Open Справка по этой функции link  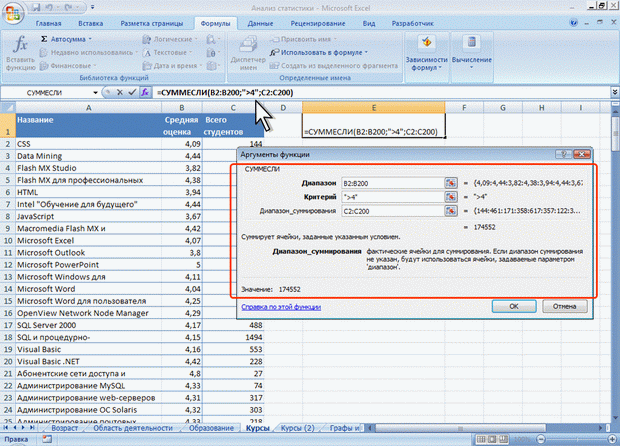point(281,307)
